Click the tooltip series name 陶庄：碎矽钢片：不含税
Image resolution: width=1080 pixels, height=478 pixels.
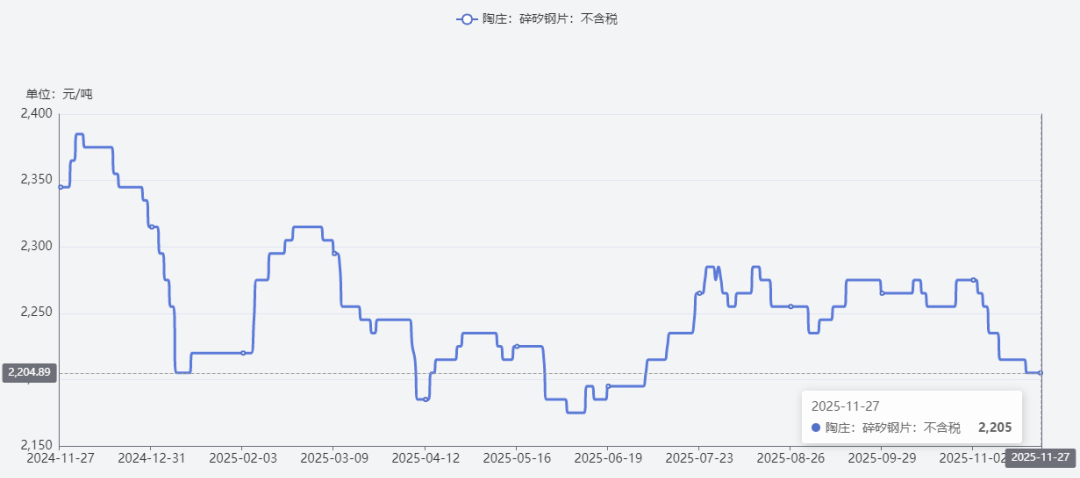click(893, 428)
